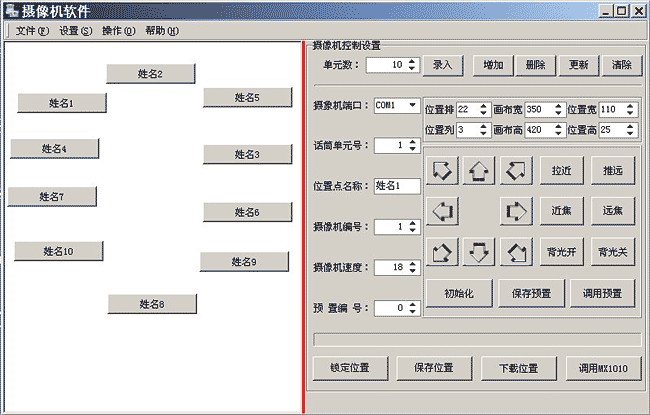Click the right arrow camera pan button
Screen dimensions: 650x415
click(516, 211)
